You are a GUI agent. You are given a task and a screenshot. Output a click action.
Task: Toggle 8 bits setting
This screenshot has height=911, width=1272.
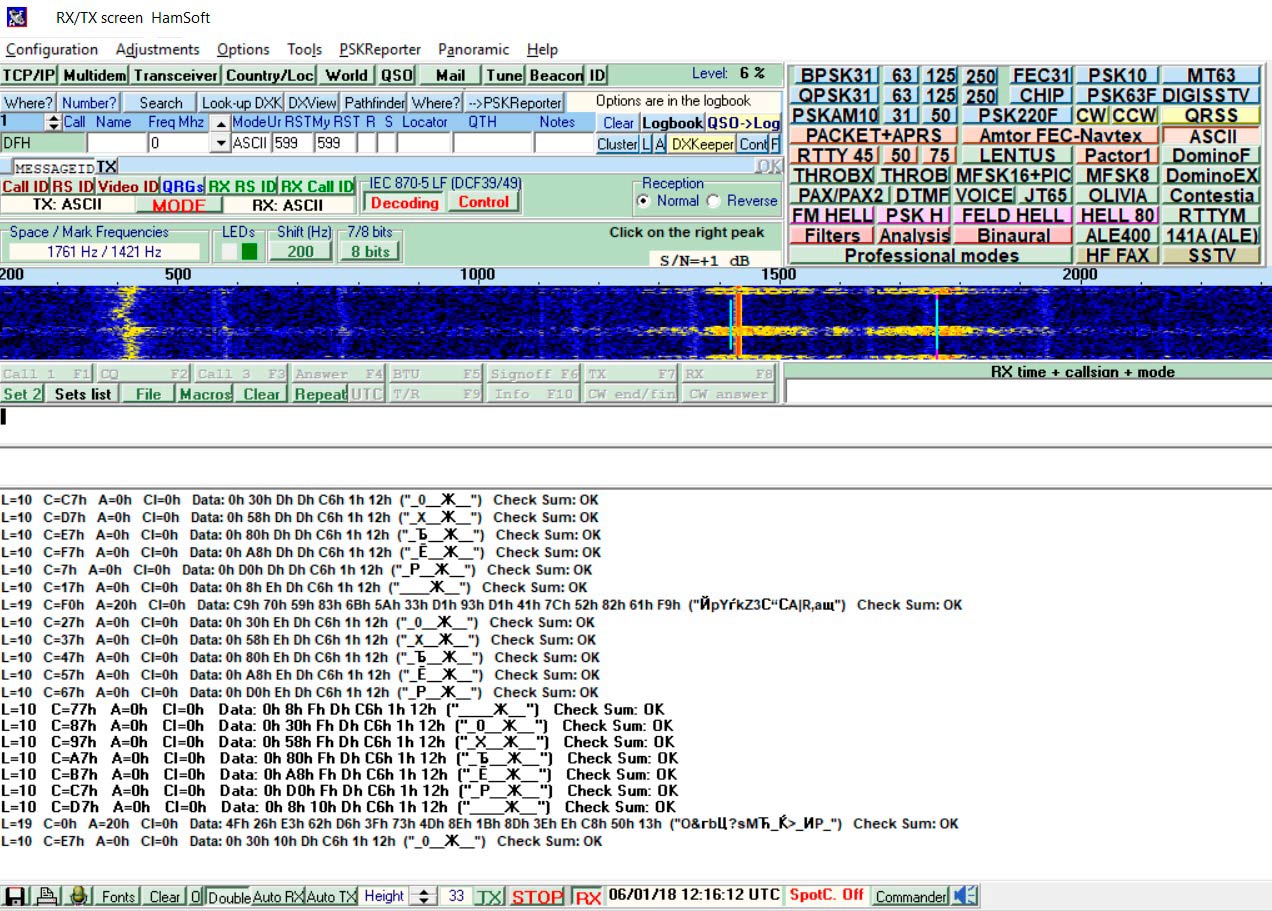point(370,252)
